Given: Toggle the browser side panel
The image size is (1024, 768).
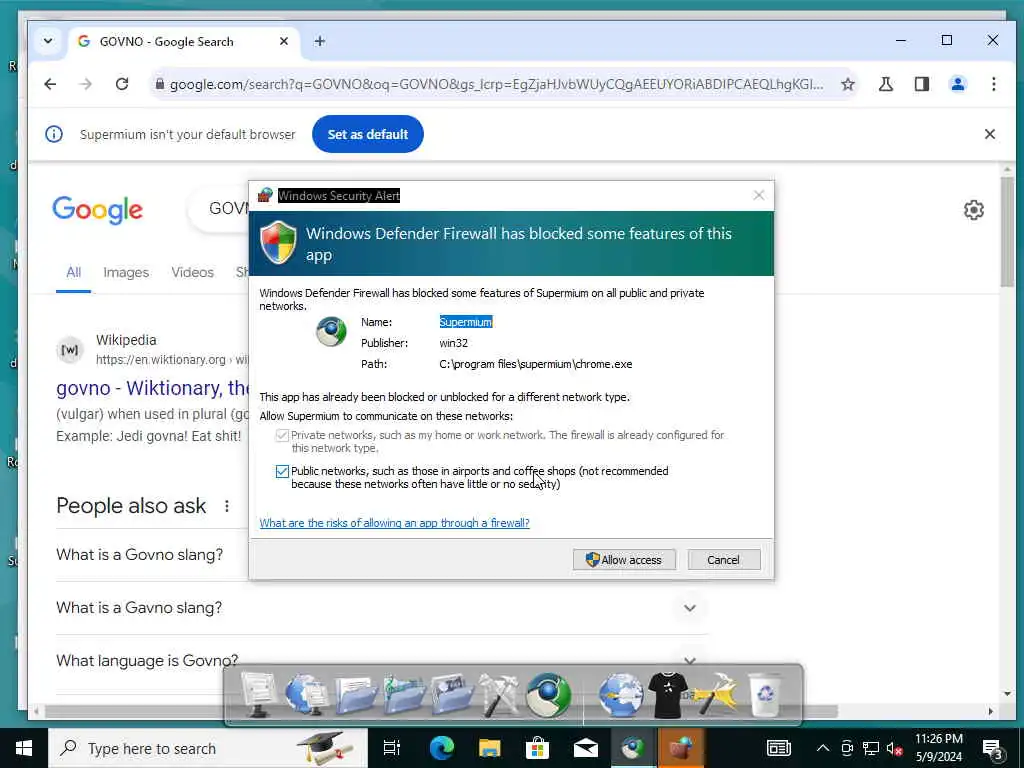Looking at the screenshot, I should [x=921, y=84].
